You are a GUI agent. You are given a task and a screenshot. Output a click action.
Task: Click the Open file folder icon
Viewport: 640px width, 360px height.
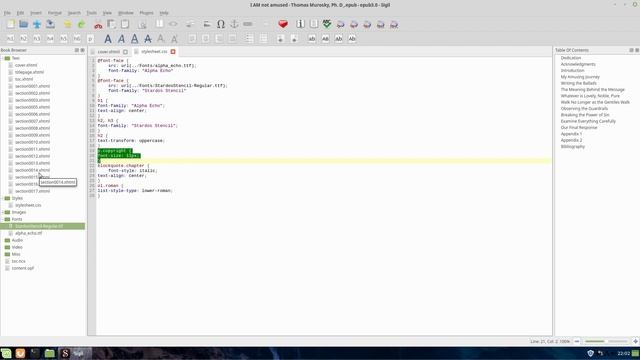[24, 24]
